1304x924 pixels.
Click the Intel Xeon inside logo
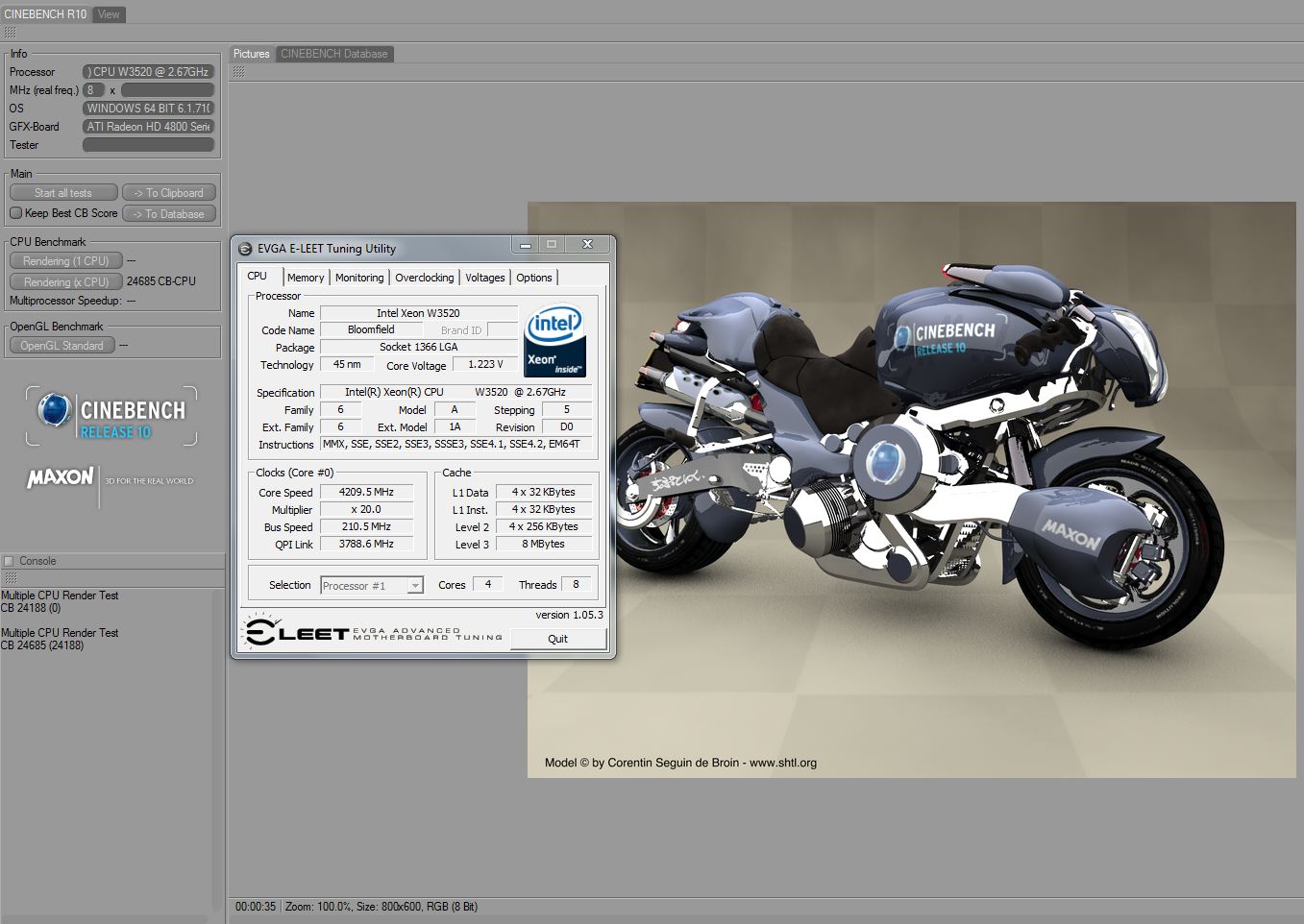click(x=554, y=342)
